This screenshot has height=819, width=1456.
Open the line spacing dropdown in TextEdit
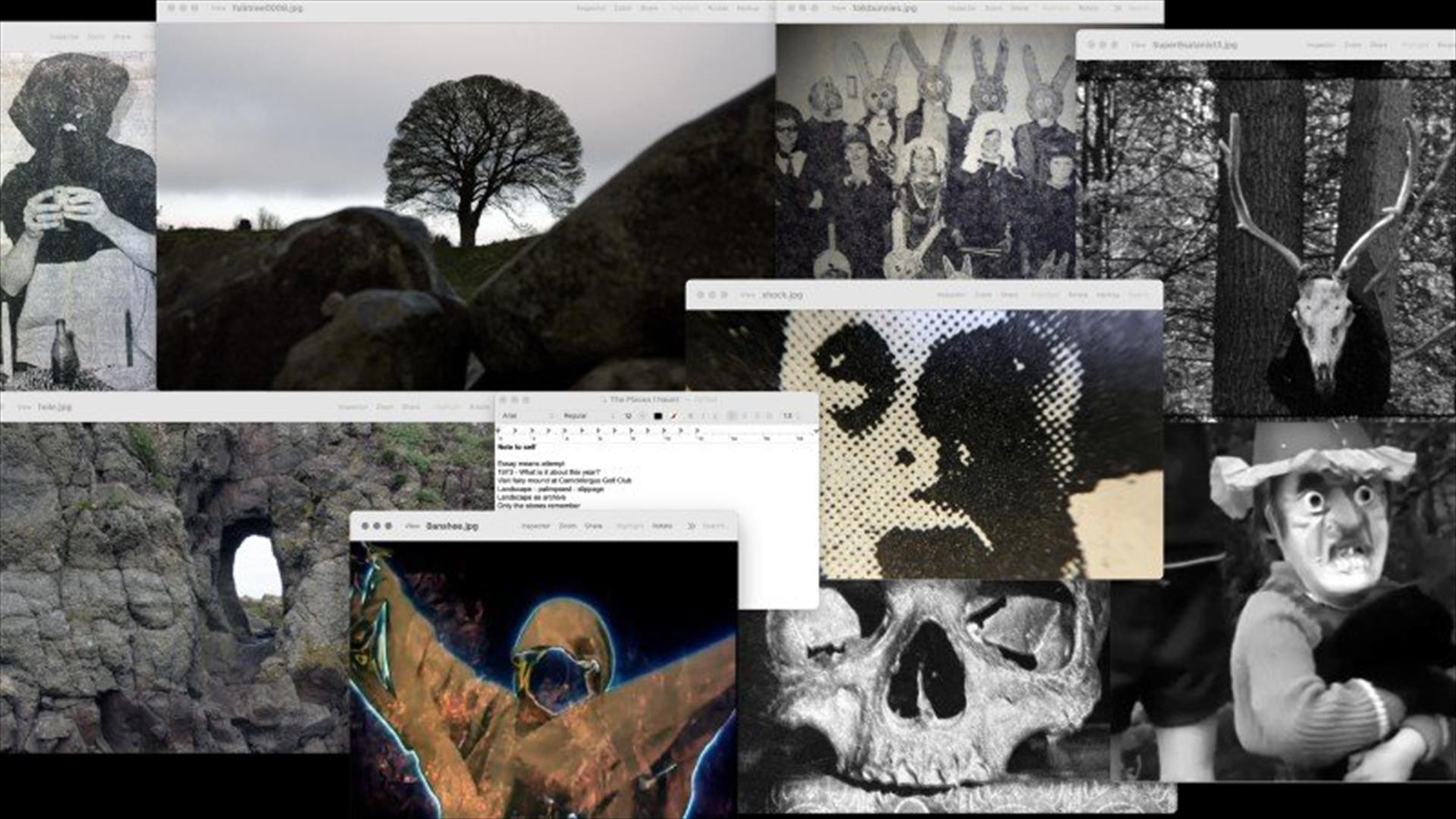click(790, 416)
